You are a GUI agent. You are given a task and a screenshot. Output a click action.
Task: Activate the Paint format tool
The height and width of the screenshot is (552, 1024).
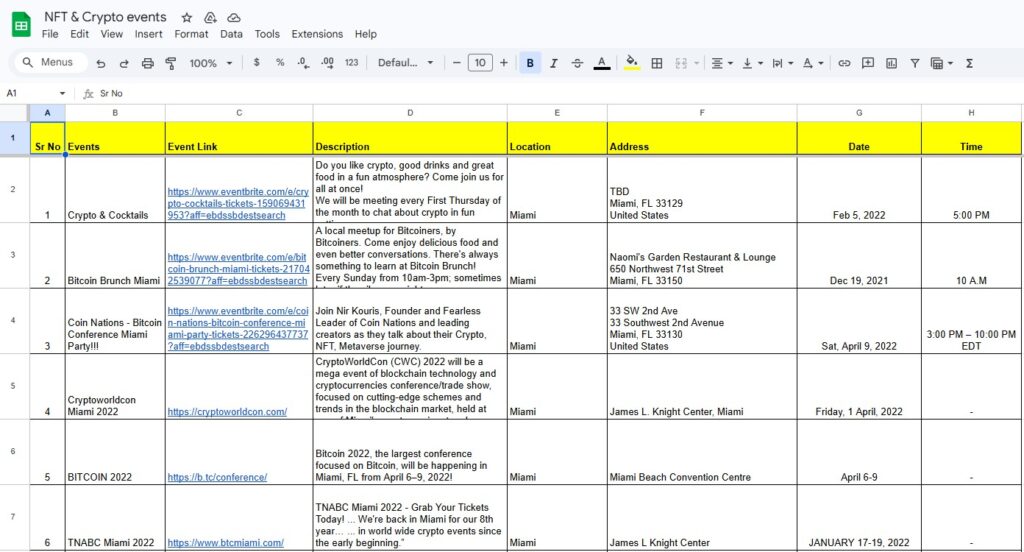click(x=171, y=63)
